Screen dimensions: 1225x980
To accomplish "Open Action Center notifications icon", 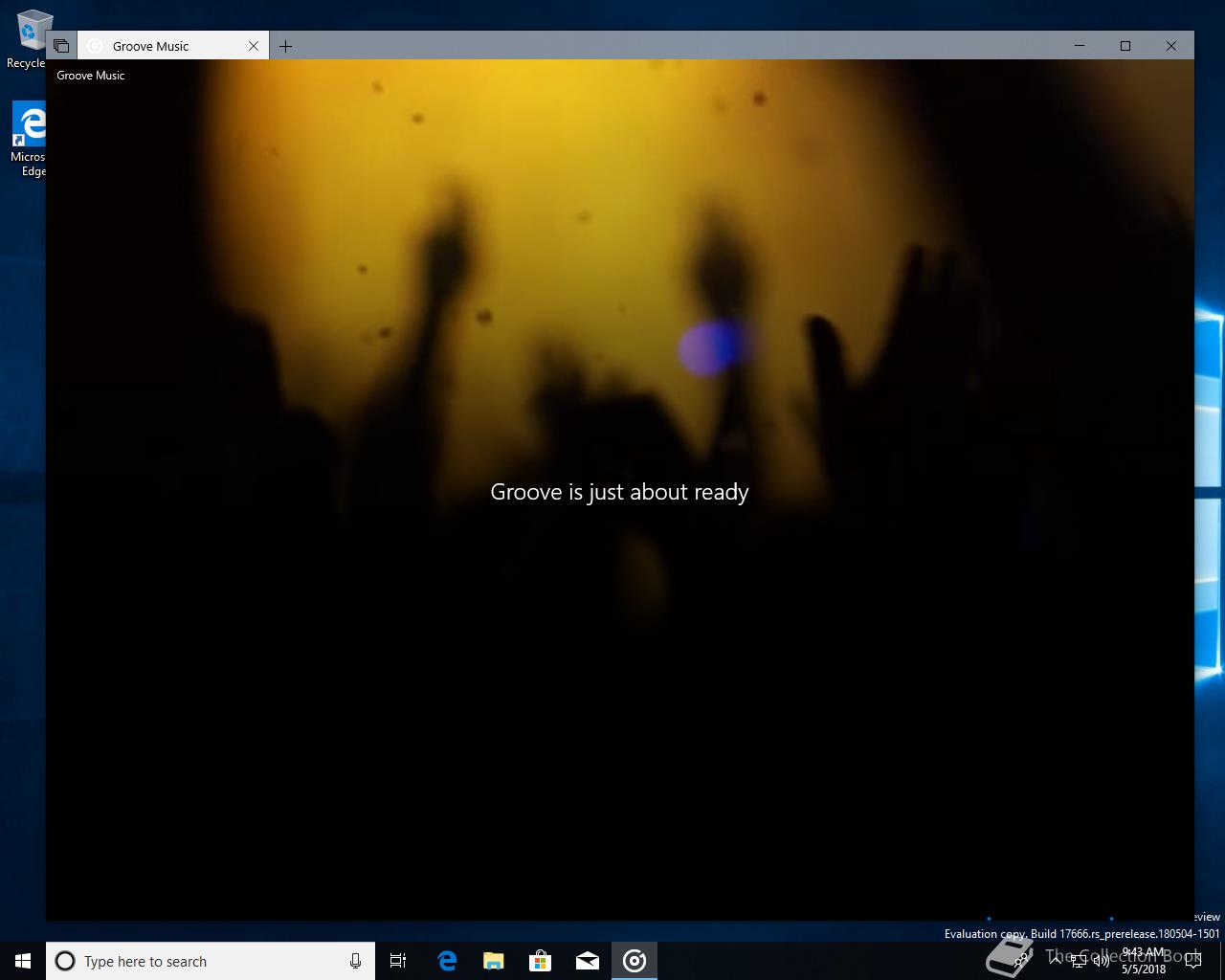I will point(1193,961).
